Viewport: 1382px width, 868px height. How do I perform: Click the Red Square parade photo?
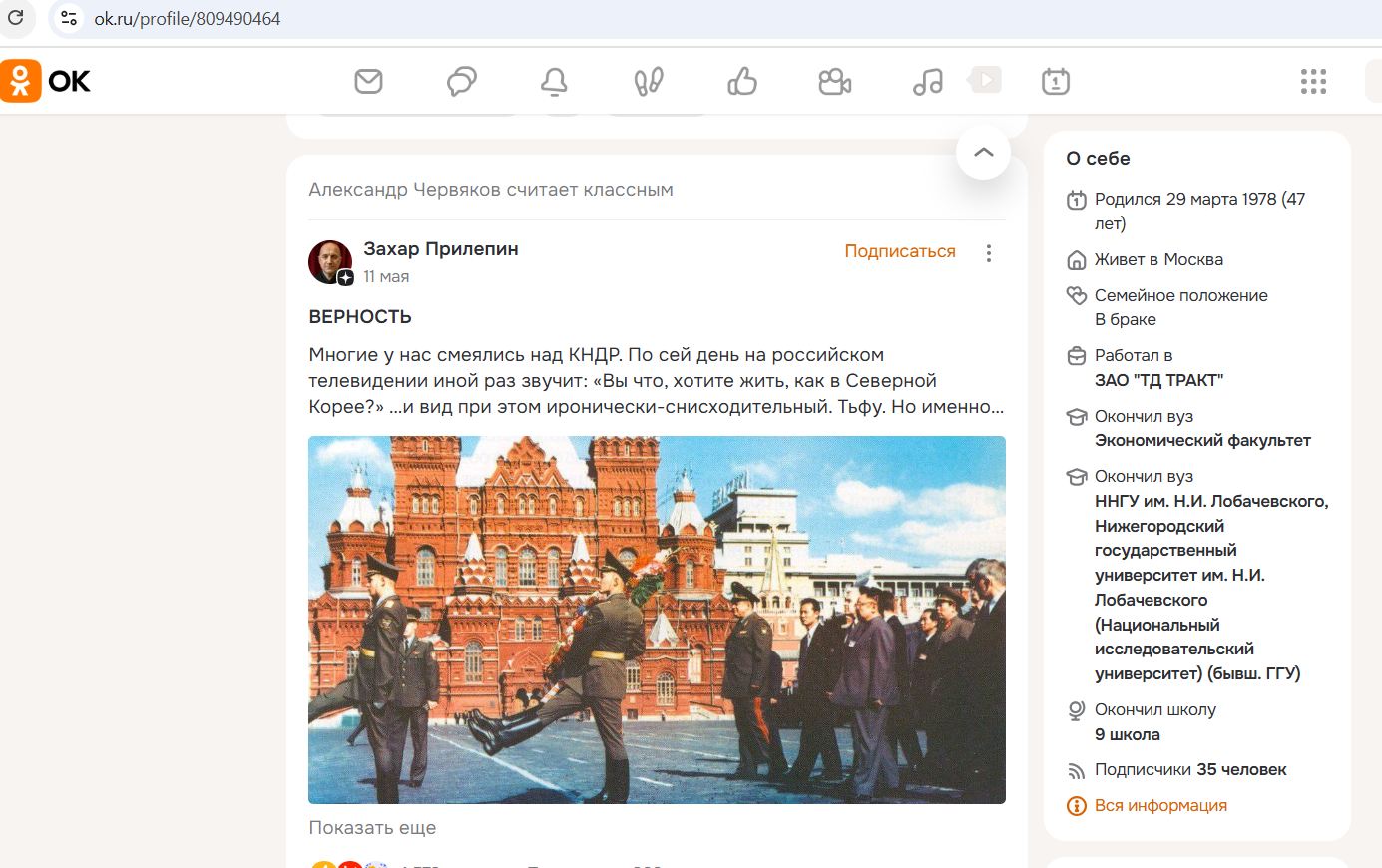click(657, 619)
